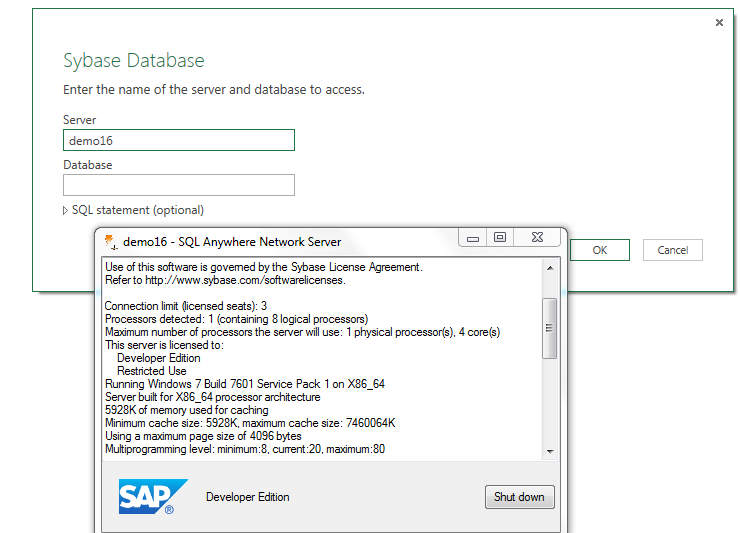The image size is (740, 533).
Task: Click the server log scrollbar thumb
Action: tap(549, 328)
